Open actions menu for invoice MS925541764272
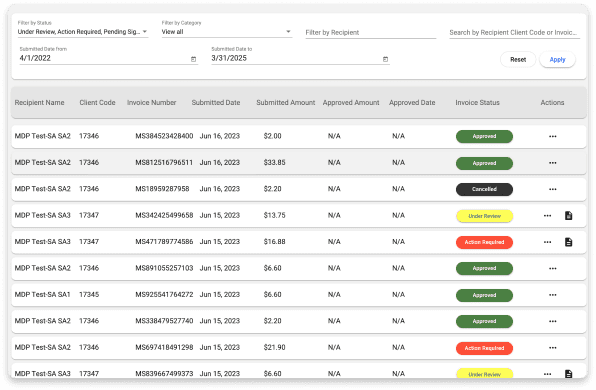 (552, 295)
